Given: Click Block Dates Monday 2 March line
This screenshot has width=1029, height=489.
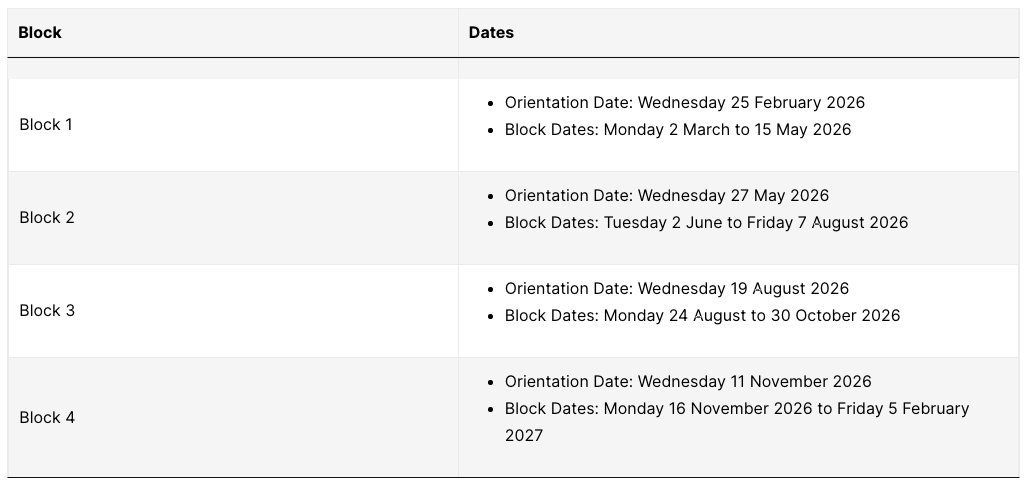Looking at the screenshot, I should click(677, 130).
